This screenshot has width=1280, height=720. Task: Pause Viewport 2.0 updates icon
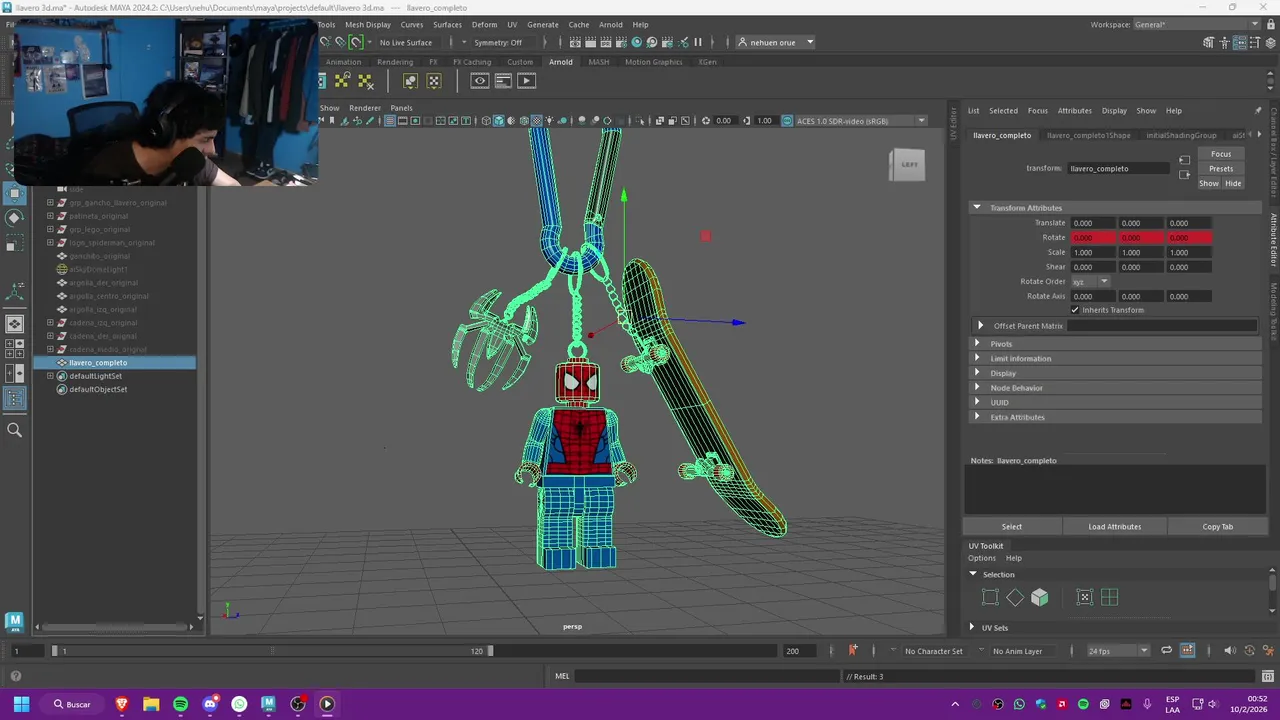pos(698,42)
